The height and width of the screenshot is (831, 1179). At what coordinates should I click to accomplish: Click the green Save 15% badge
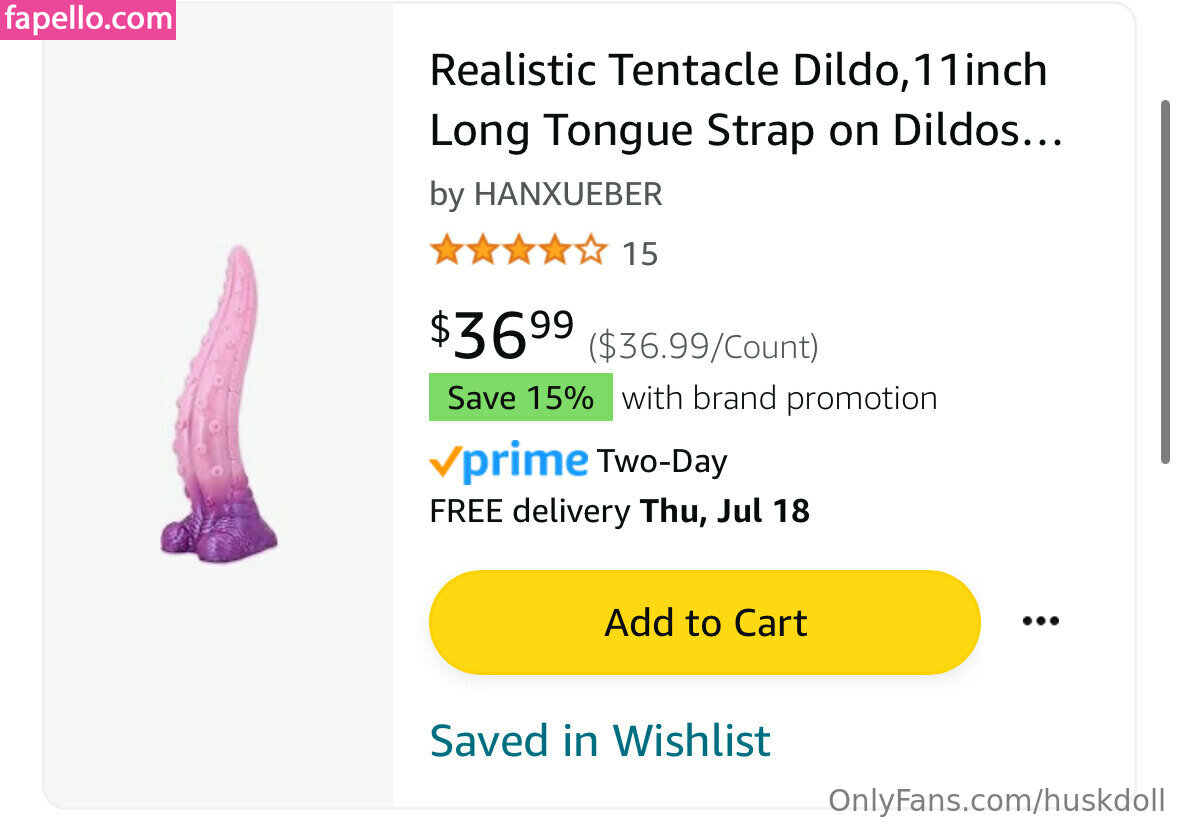point(520,398)
